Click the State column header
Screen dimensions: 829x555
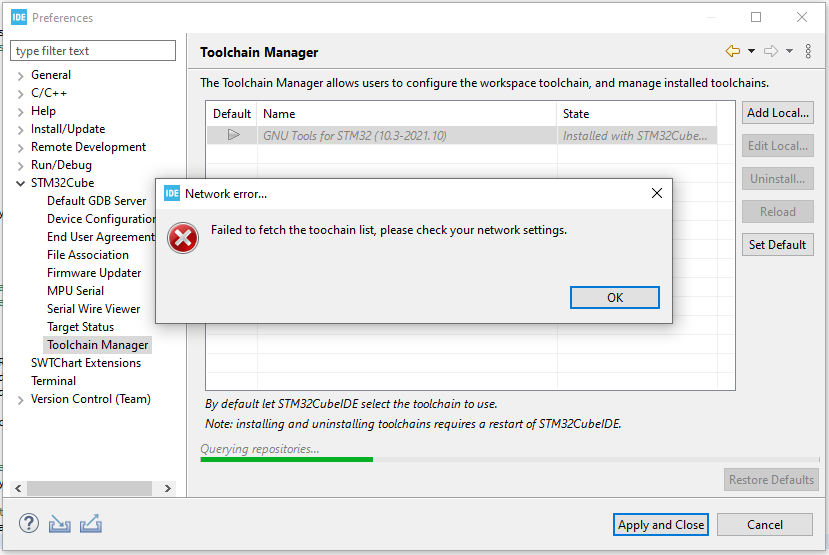[x=637, y=114]
